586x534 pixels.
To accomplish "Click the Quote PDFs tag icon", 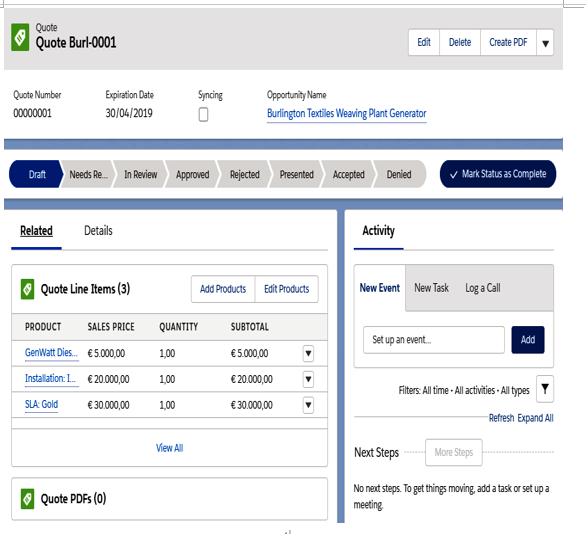I will (x=27, y=498).
